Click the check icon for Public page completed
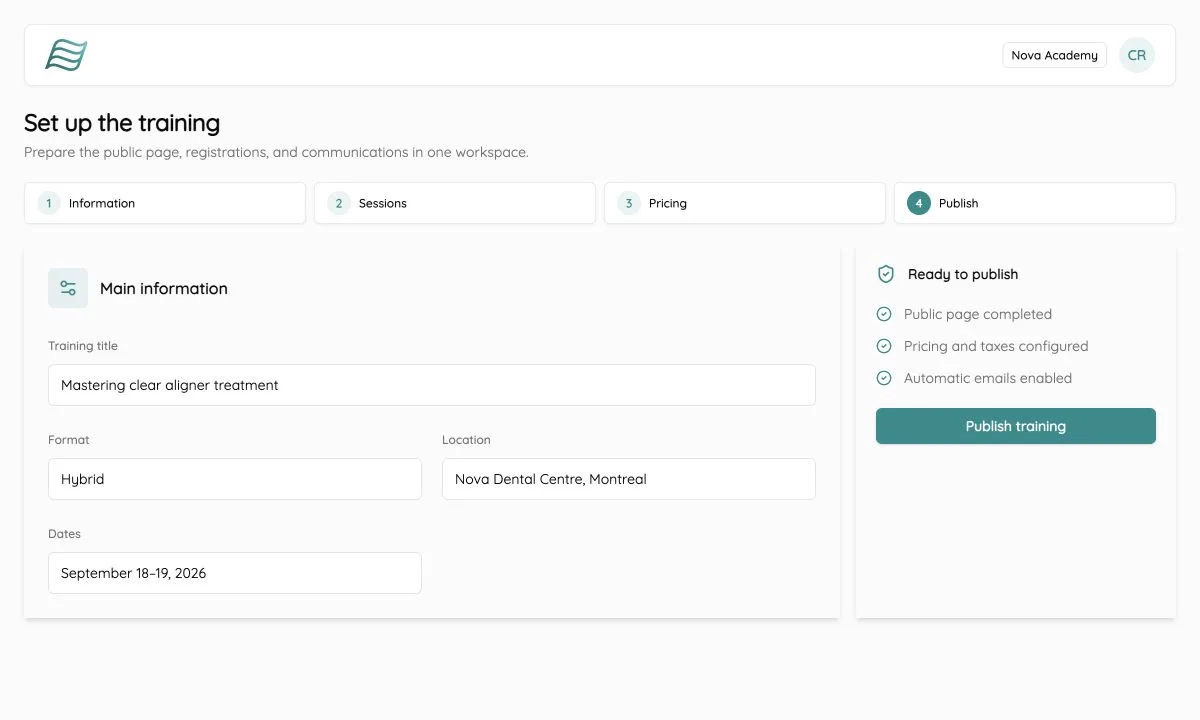This screenshot has height=720, width=1200. pos(884,314)
